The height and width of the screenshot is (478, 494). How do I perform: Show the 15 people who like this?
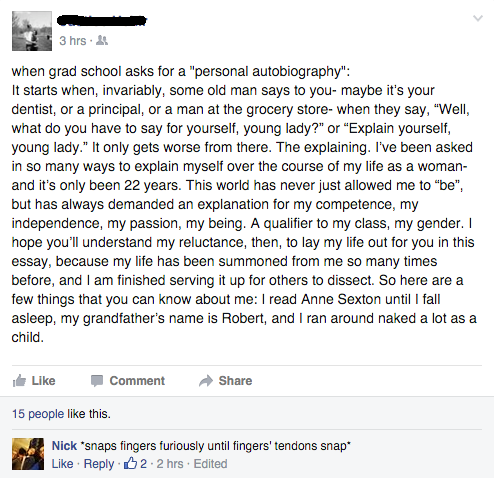pos(38,414)
